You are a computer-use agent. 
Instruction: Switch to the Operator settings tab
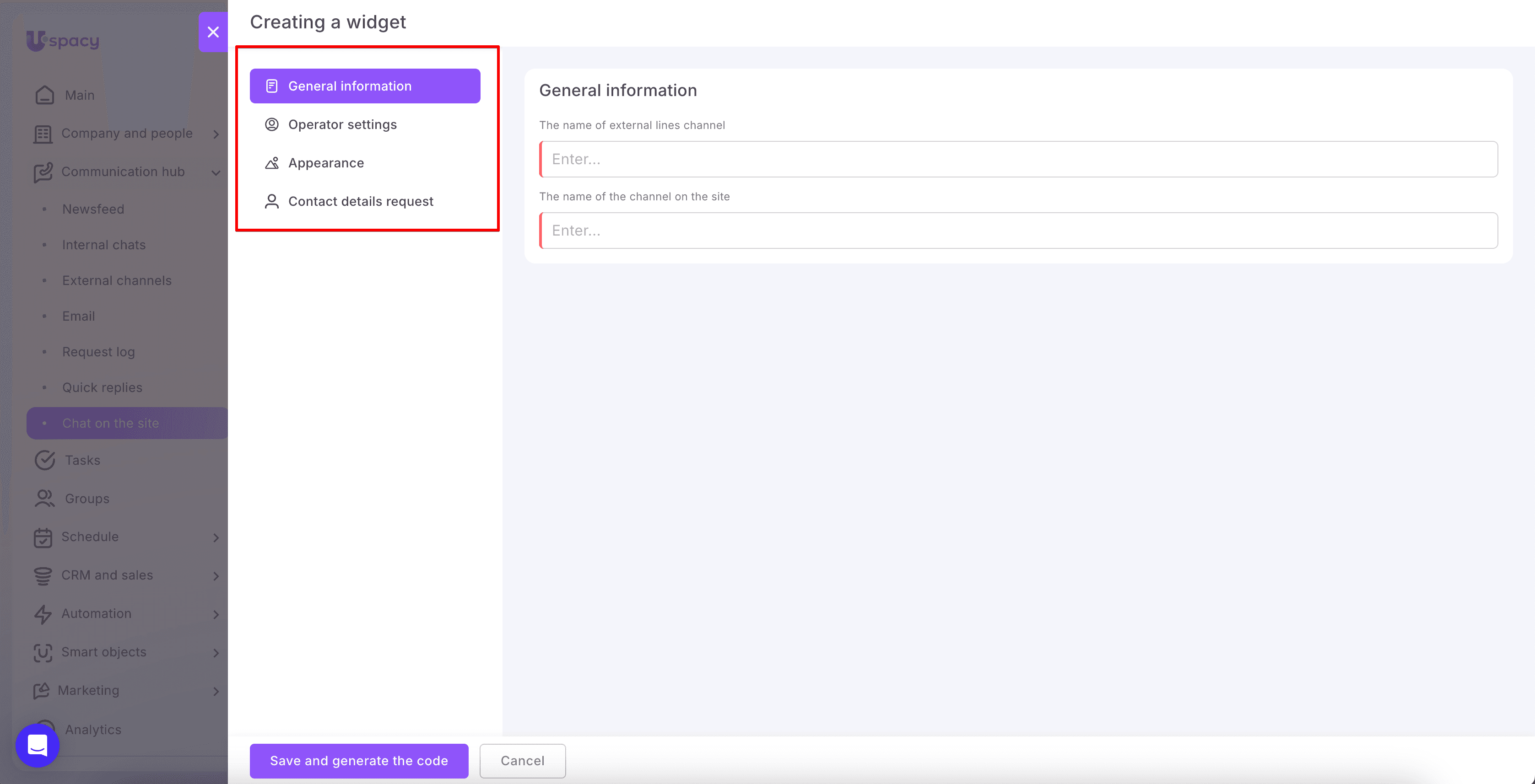365,124
